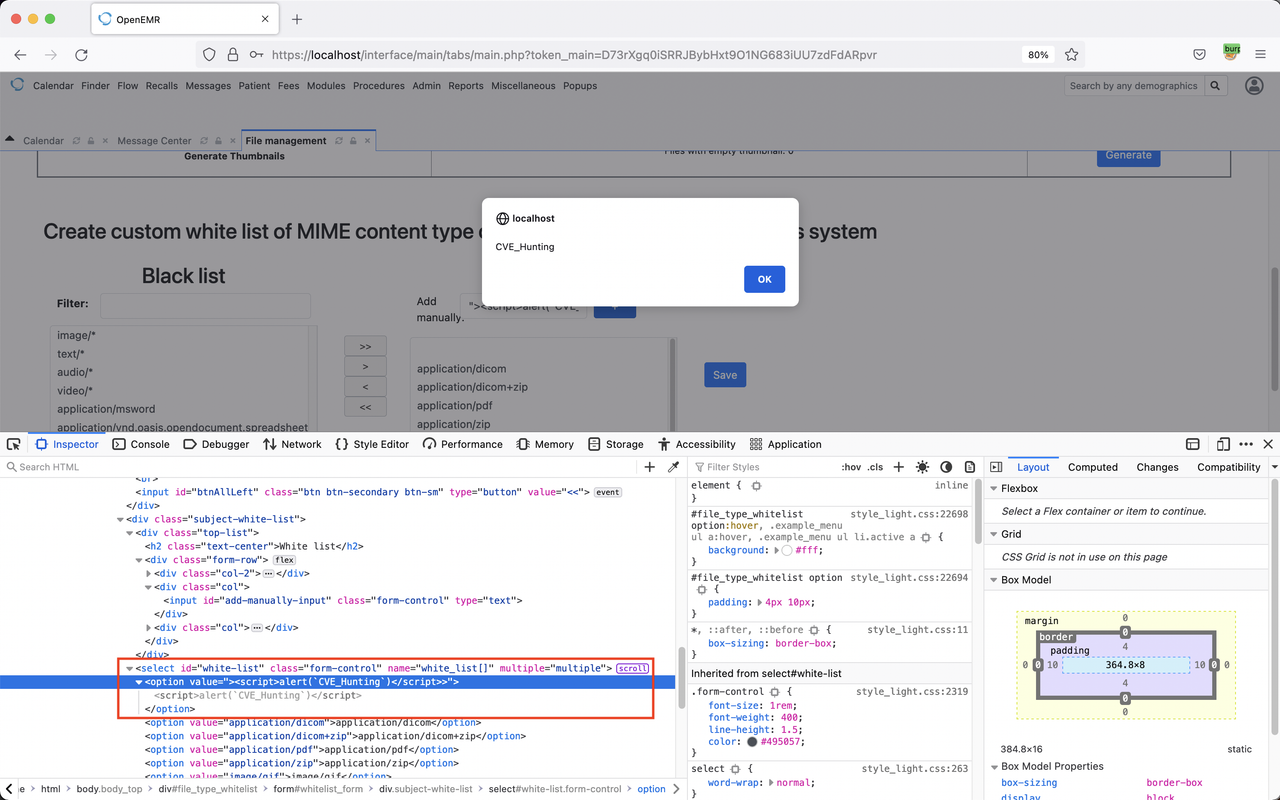Click the eyedropper color grab icon

(x=674, y=467)
